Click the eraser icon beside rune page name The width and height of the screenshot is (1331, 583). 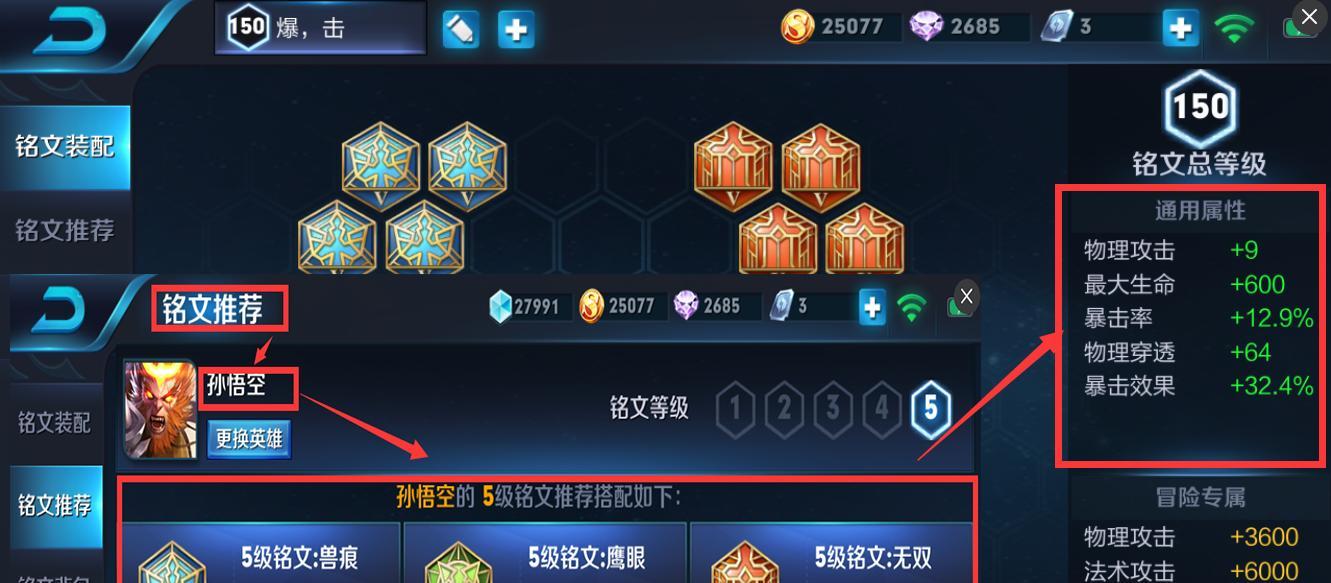coord(461,30)
